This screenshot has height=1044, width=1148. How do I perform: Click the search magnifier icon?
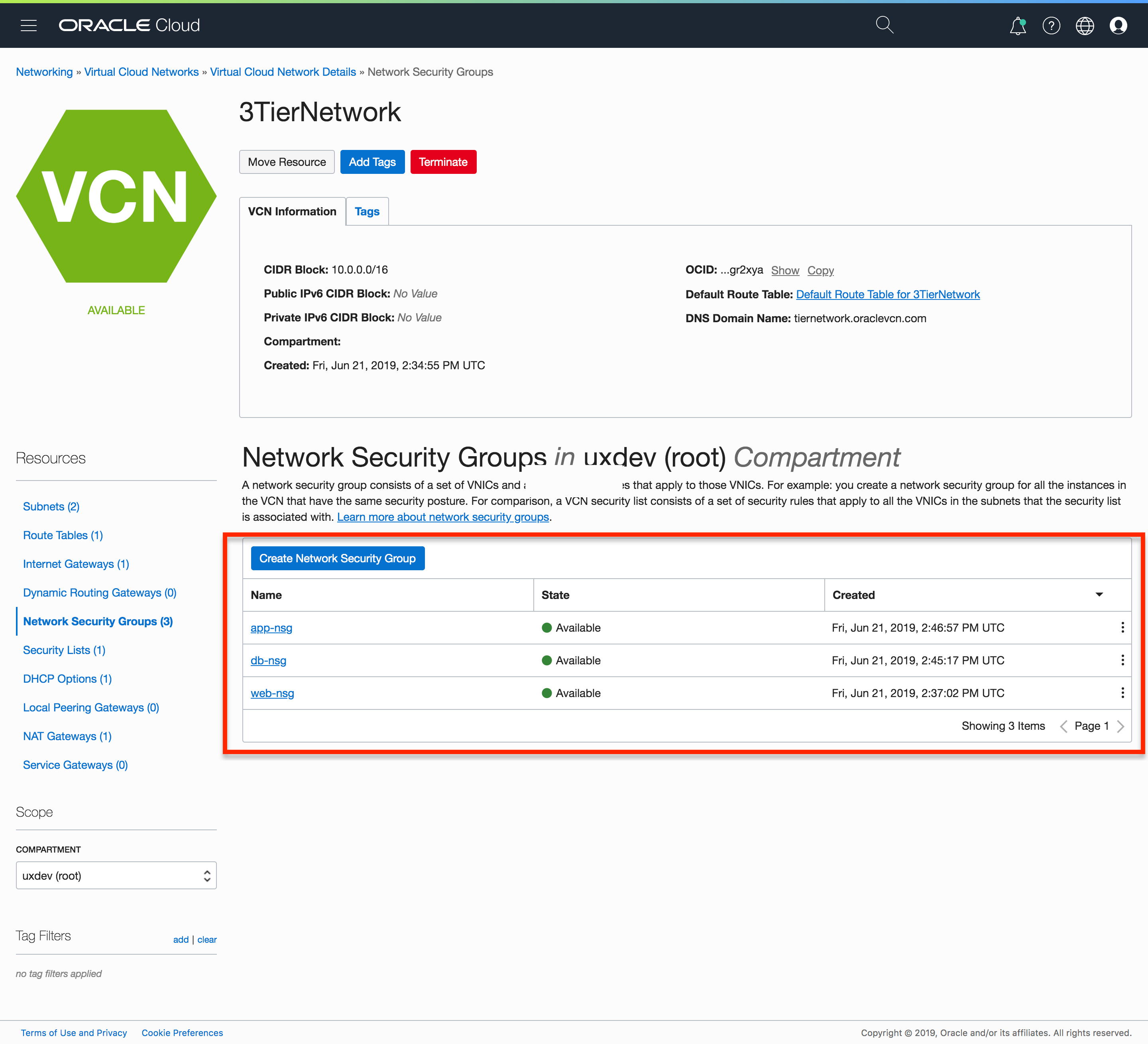884,25
